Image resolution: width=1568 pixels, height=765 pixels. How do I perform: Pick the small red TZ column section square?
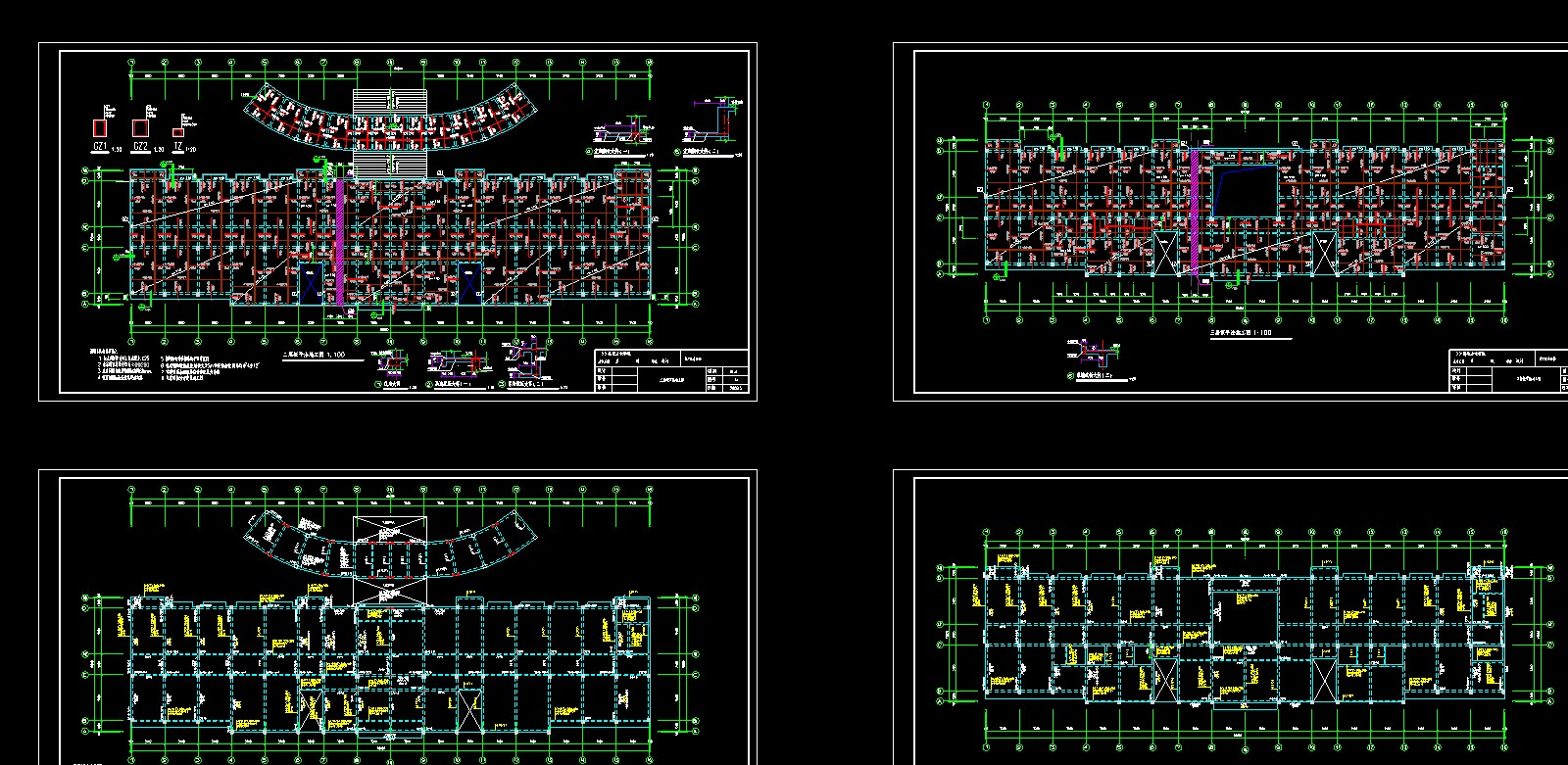[177, 132]
